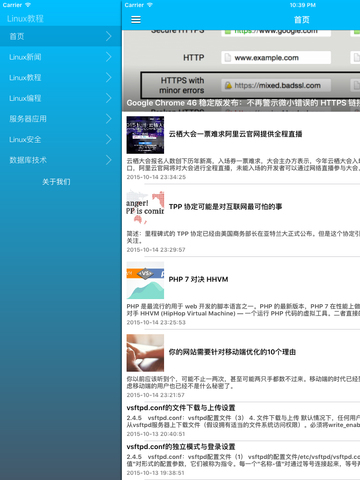Open article 你的网站需要针对移动端优化的10个理由

pos(232,352)
